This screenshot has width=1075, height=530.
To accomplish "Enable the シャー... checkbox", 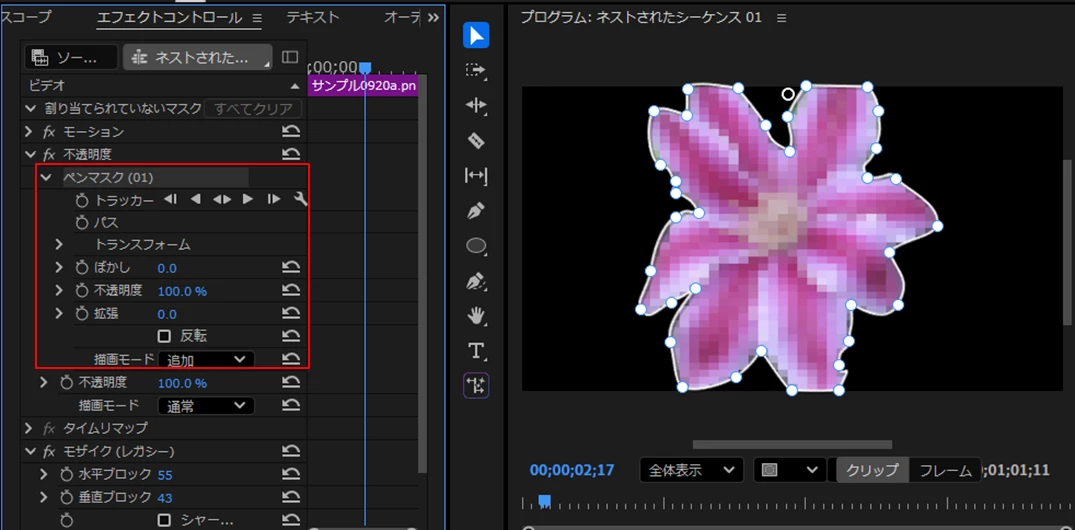I will pos(164,520).
